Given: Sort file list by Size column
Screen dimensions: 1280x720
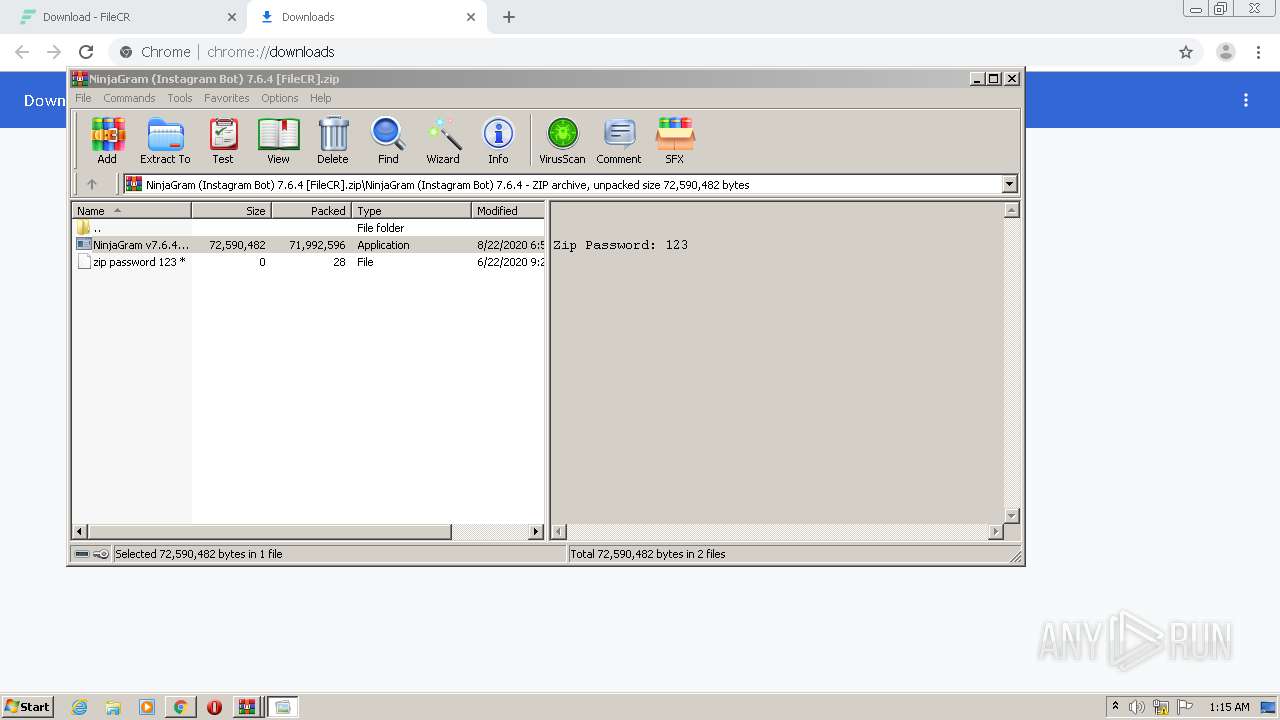Looking at the screenshot, I should (231, 210).
